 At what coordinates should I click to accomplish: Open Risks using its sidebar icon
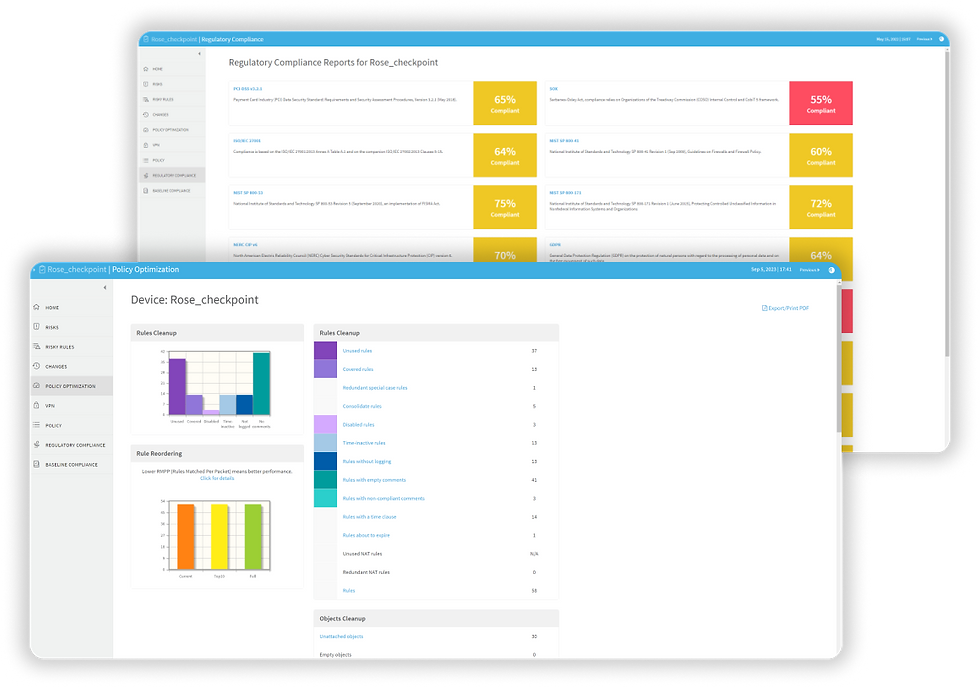point(37,327)
